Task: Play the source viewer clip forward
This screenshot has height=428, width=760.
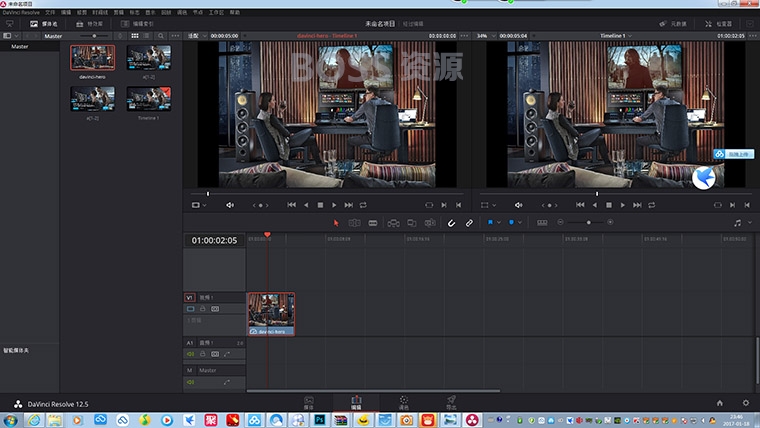Action: coord(334,205)
